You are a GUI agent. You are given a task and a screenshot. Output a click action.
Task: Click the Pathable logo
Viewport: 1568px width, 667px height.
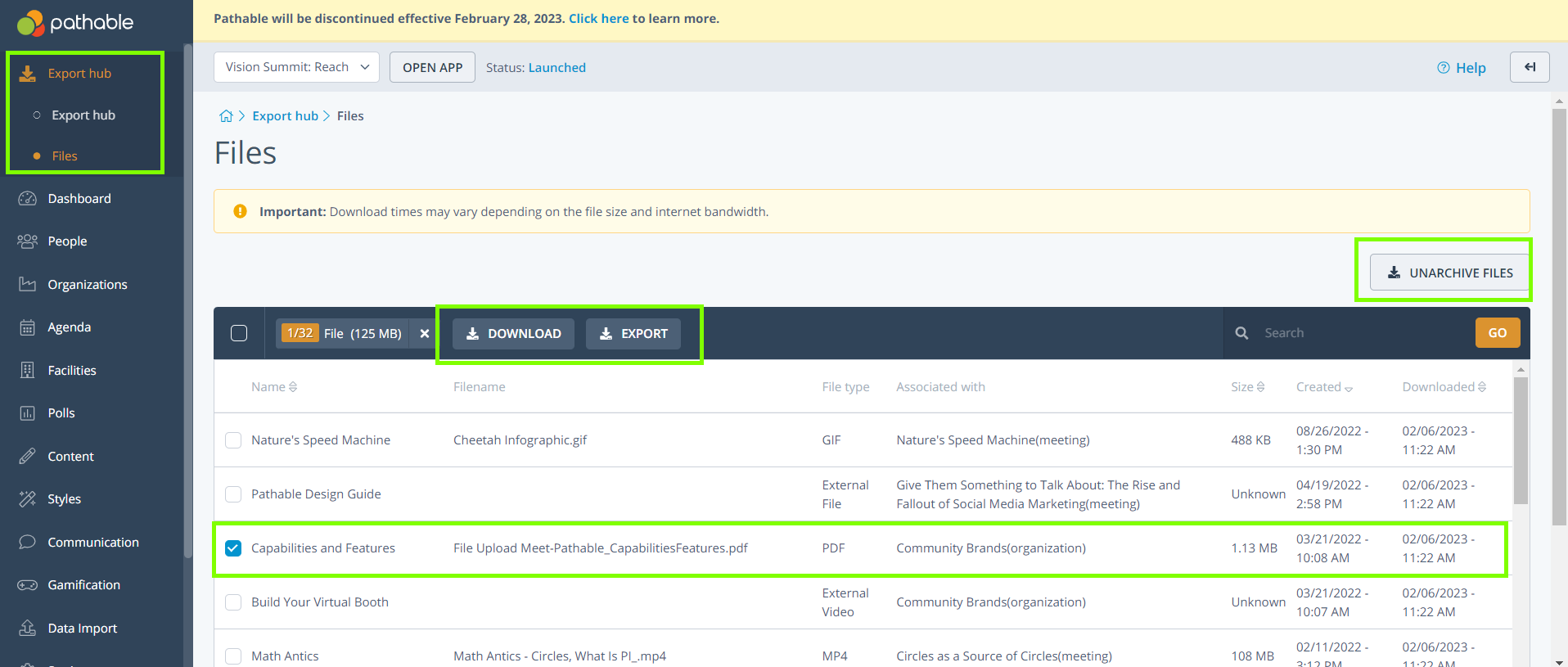pos(75,22)
